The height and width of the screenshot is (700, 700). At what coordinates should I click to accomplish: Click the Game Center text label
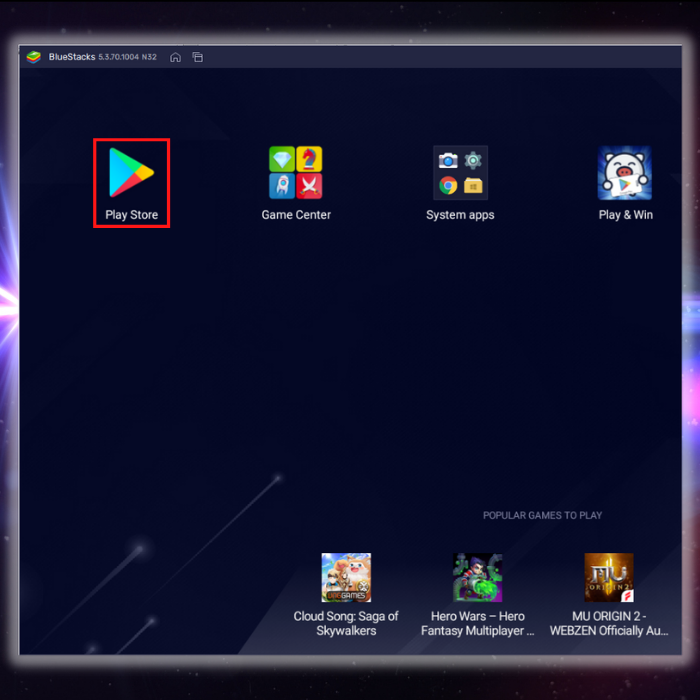pyautogui.click(x=296, y=215)
